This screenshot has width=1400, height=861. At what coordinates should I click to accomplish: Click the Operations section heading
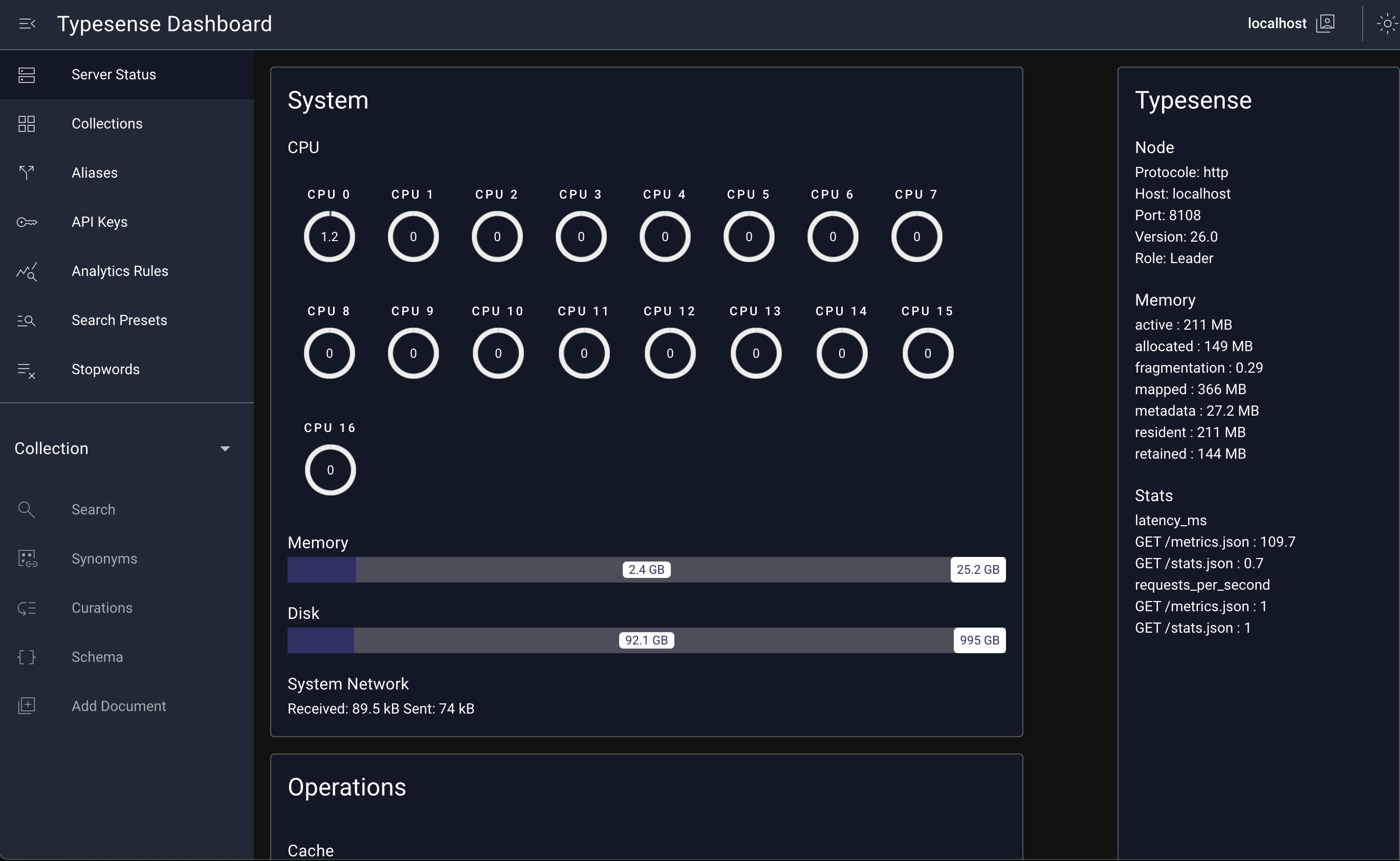point(346,787)
